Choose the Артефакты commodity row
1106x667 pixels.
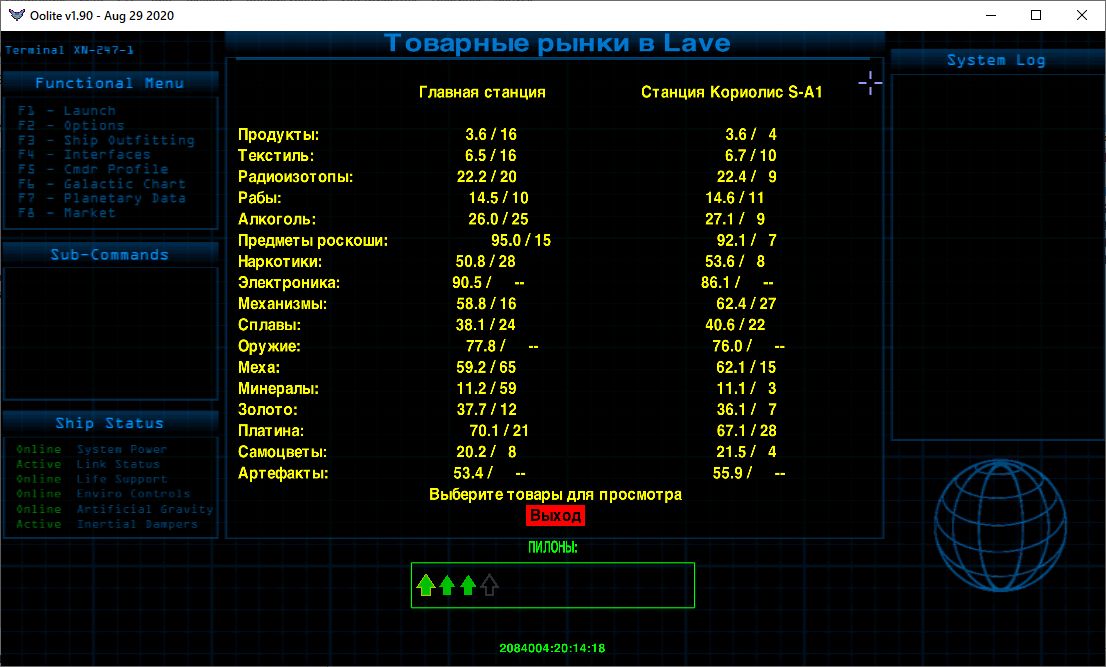pyautogui.click(x=283, y=473)
